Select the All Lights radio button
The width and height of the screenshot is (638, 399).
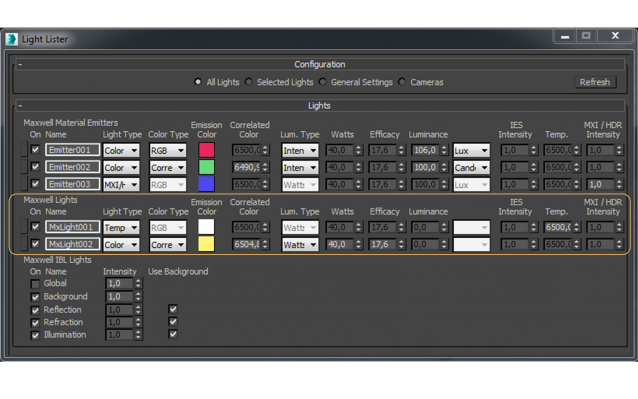[198, 82]
